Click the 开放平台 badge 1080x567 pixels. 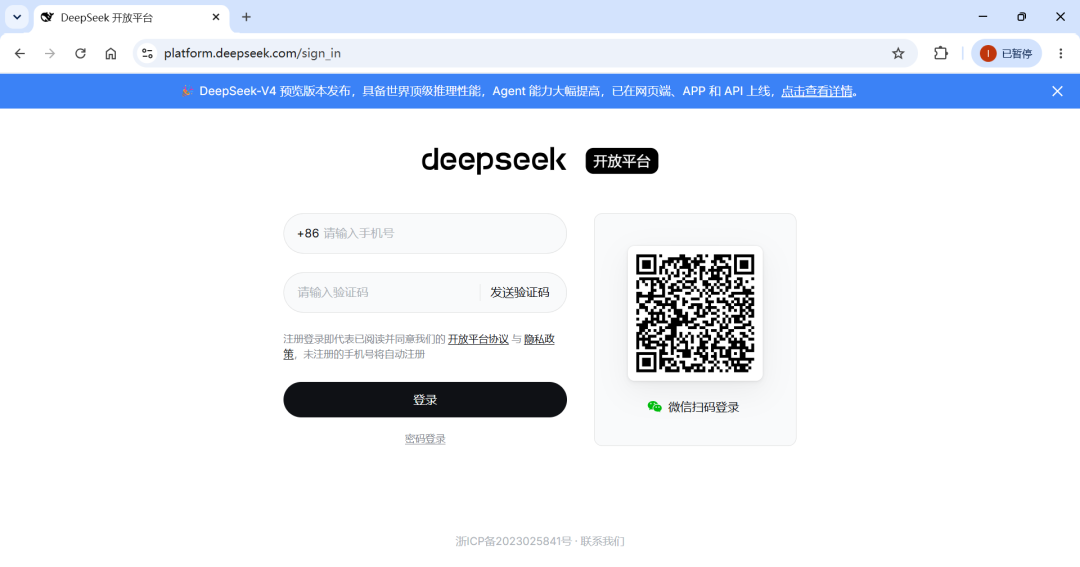tap(622, 161)
